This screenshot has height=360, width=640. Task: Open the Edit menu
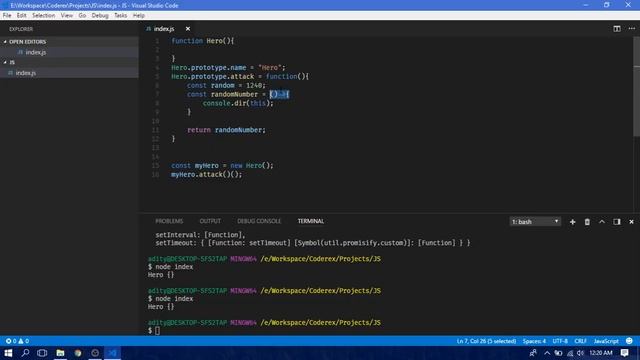pyautogui.click(x=22, y=16)
